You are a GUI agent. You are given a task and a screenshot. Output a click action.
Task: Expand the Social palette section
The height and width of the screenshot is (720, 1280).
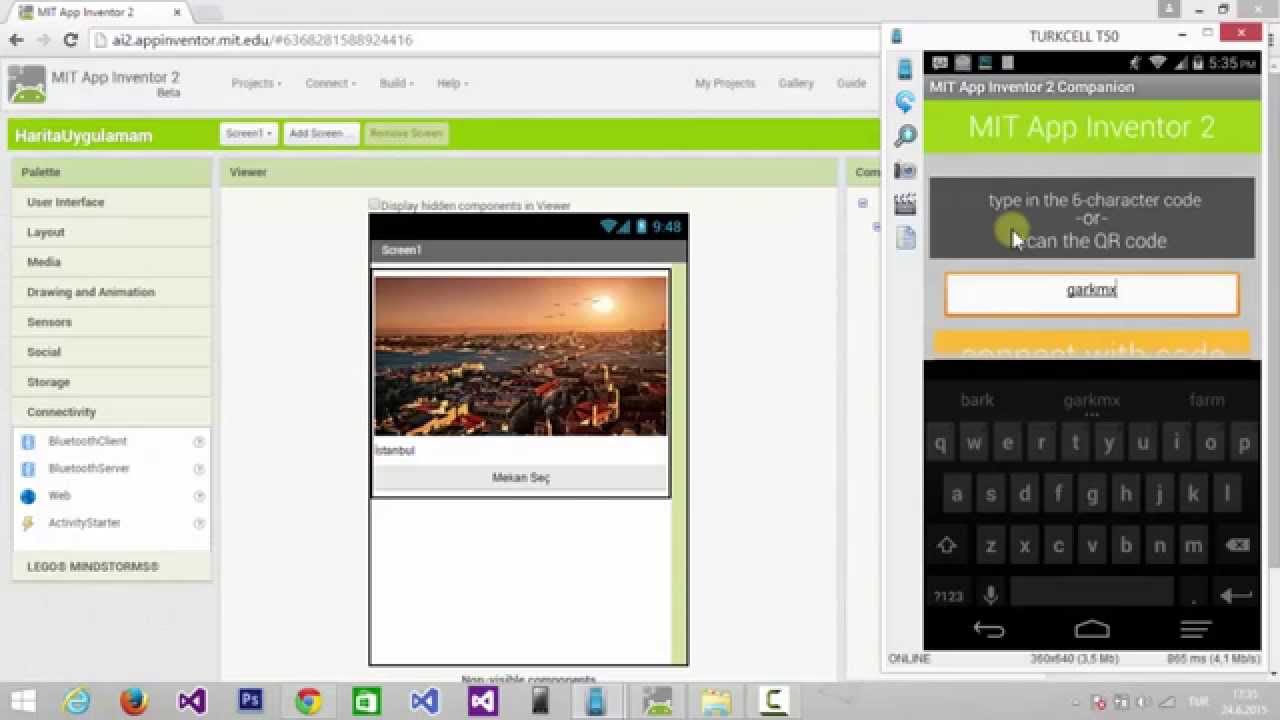tap(112, 352)
